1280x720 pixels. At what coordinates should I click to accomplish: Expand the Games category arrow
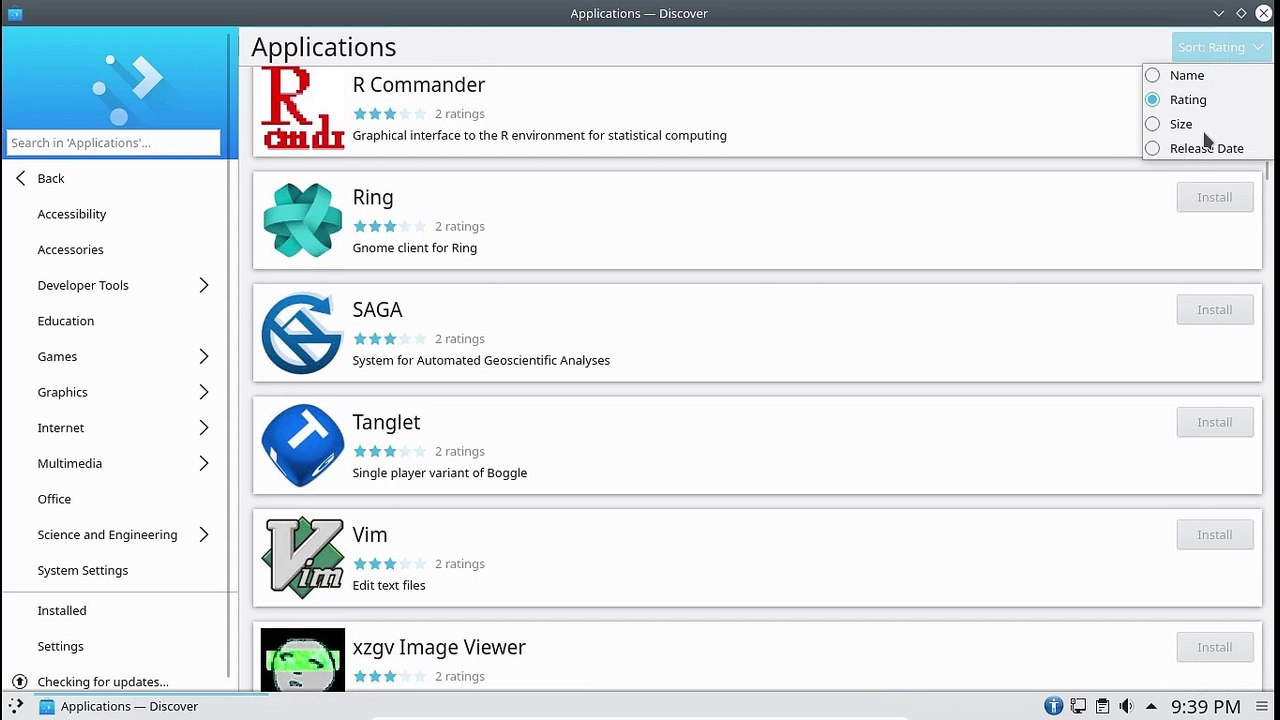pos(204,356)
